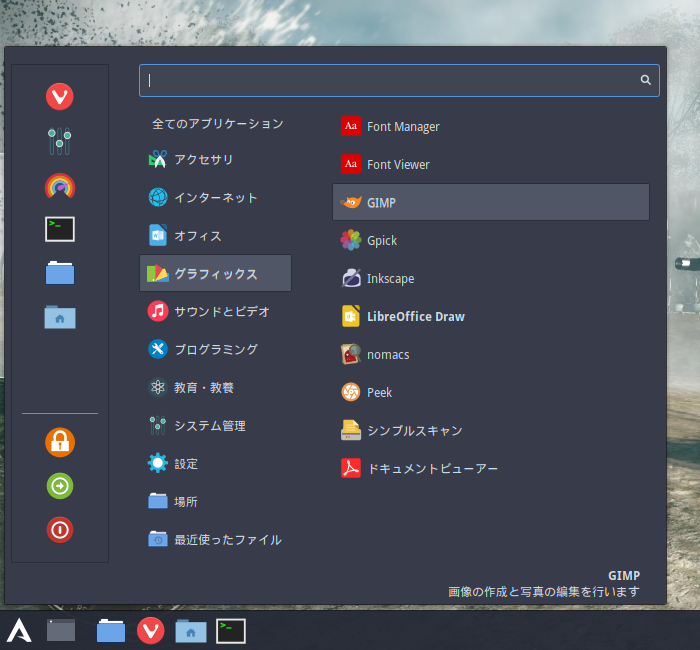Screen dimensions: 700x650
Task: Click the green logout icon
Action: click(x=60, y=486)
